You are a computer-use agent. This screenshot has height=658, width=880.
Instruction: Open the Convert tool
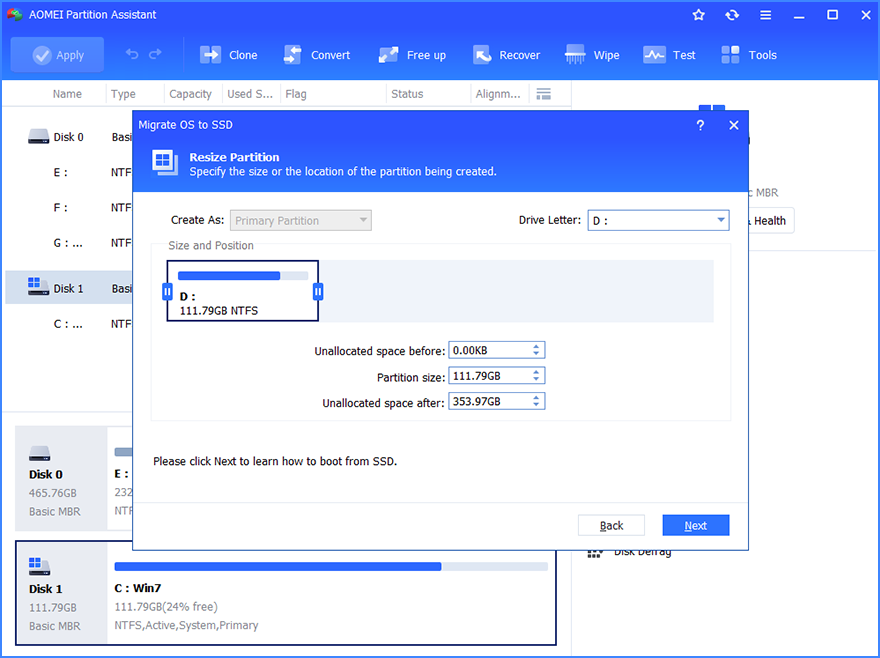[x=317, y=55]
